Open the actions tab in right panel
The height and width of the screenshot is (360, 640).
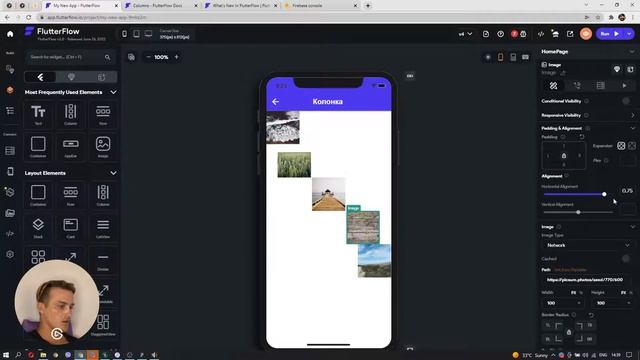point(577,86)
